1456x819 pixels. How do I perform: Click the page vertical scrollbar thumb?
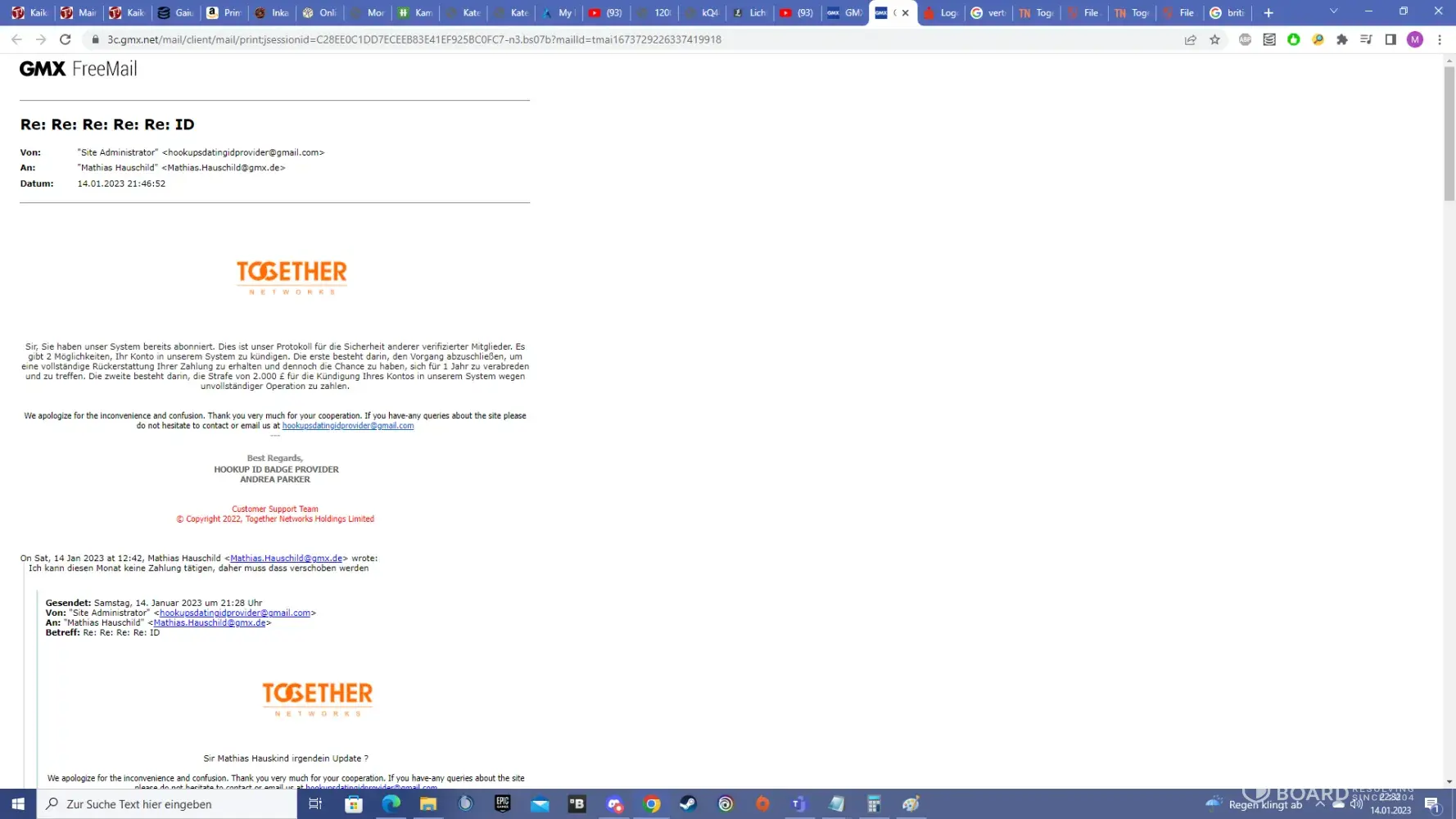pos(1449,133)
